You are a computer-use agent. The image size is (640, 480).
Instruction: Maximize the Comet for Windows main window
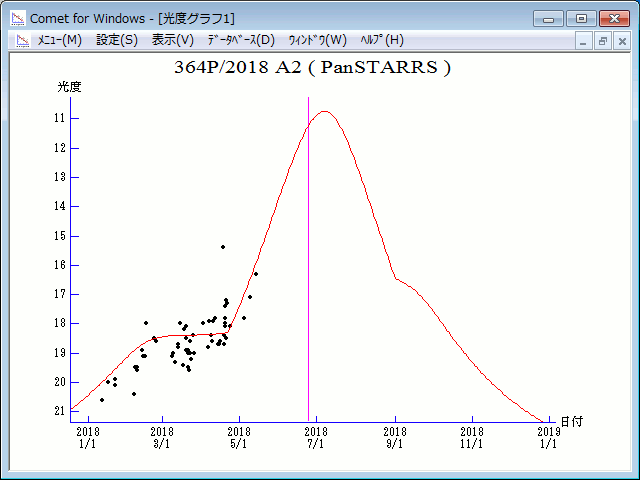pyautogui.click(x=580, y=18)
